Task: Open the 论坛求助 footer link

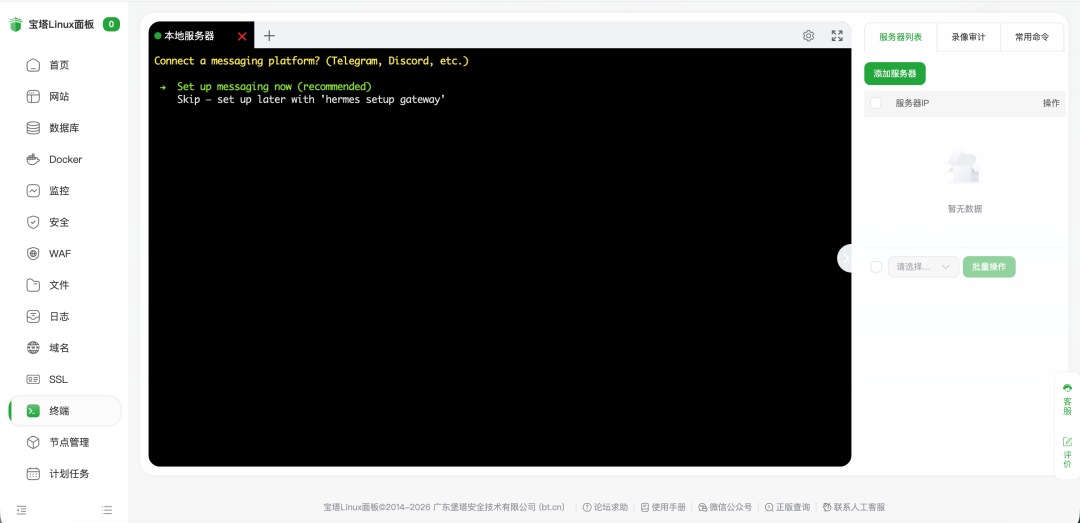Action: tap(605, 507)
